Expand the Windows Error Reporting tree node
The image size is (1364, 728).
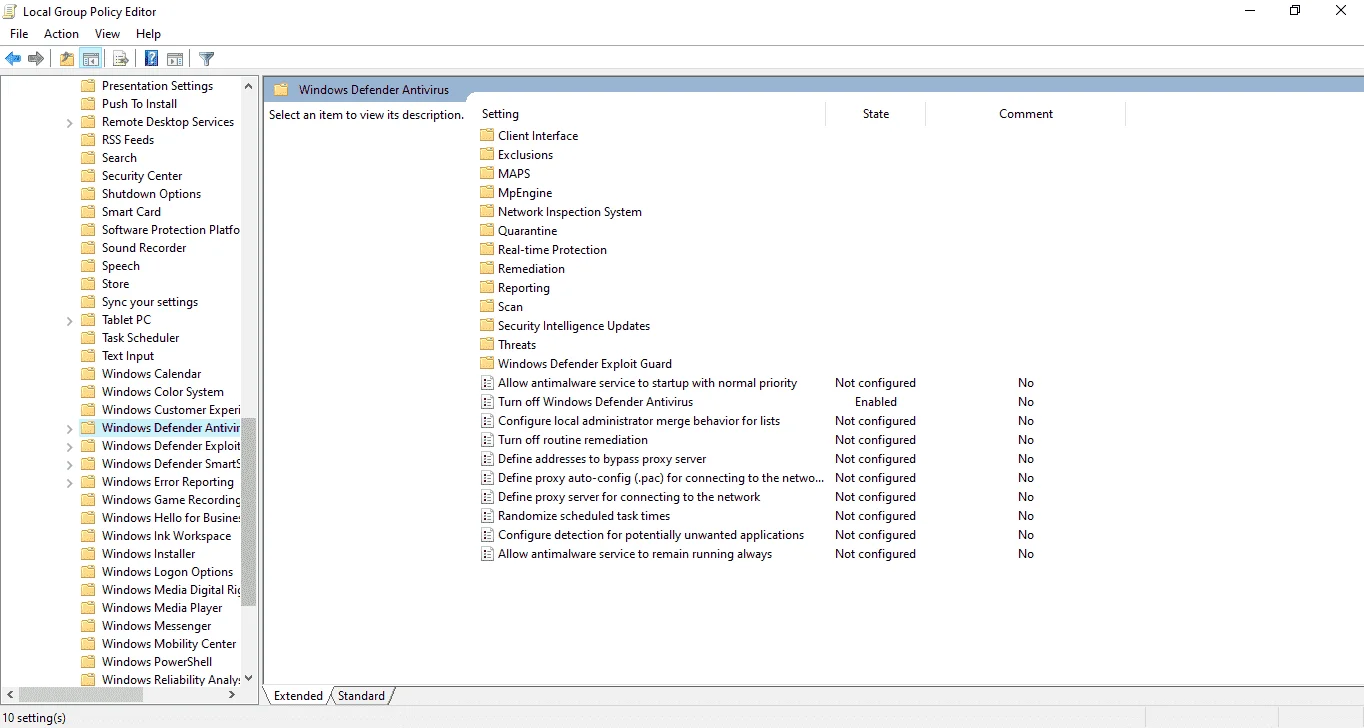coord(69,483)
